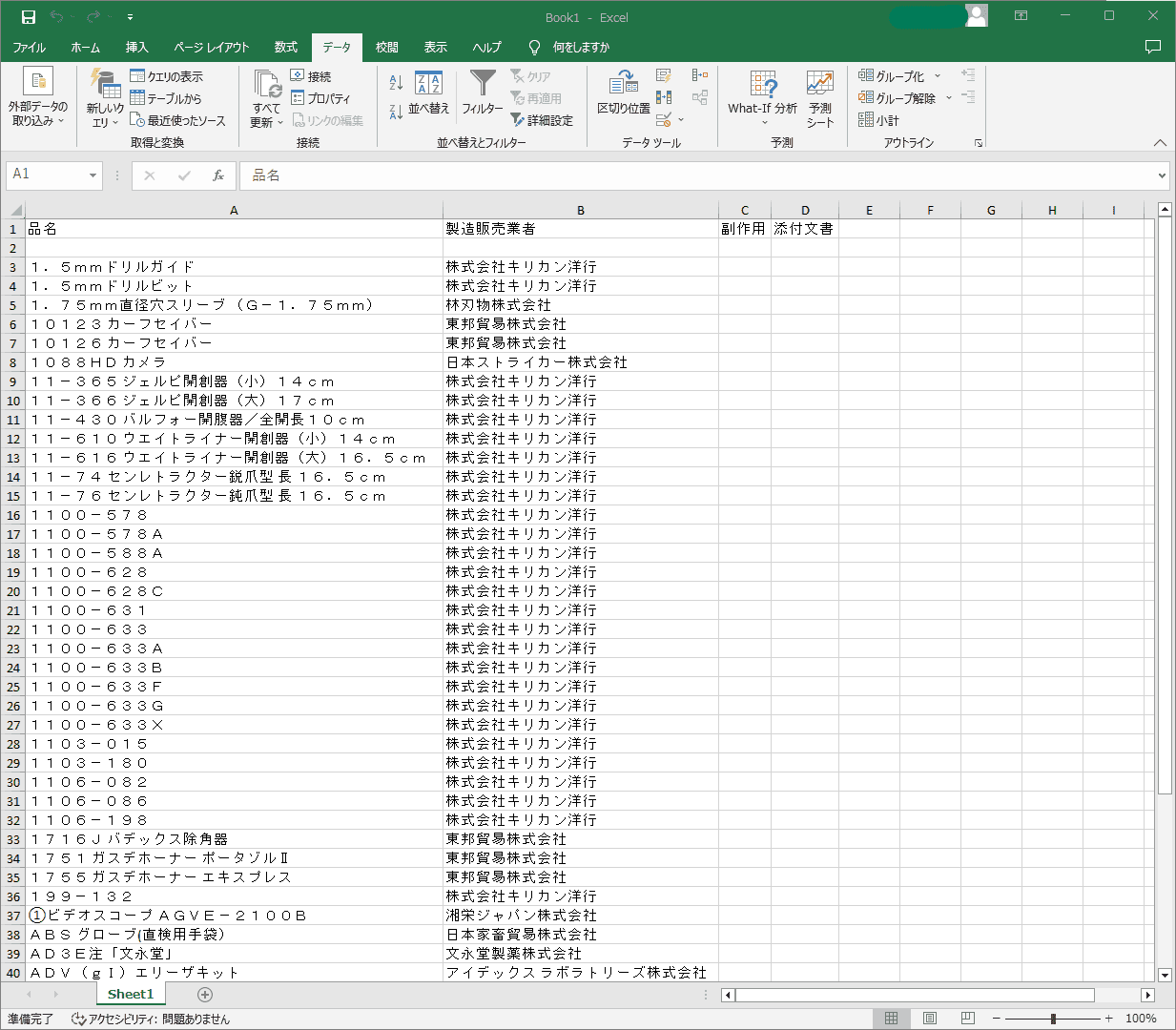Click the Save icon in title bar
Viewport: 1176px width, 1030px height.
tap(29, 17)
